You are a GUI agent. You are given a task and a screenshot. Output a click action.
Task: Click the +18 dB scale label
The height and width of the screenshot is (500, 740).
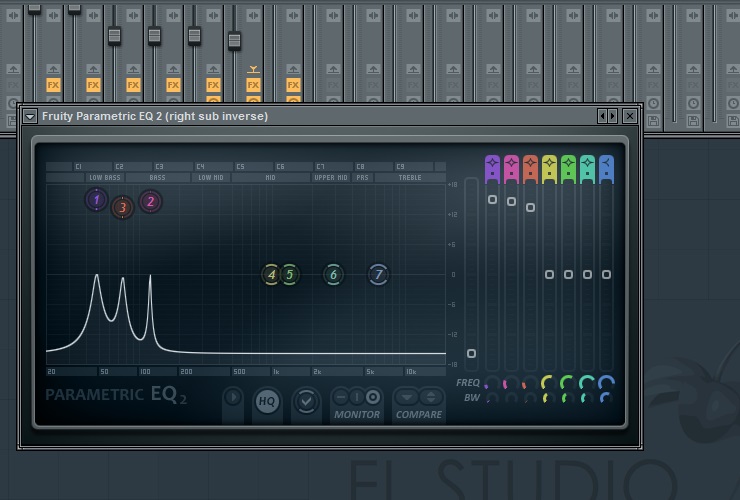point(453,185)
